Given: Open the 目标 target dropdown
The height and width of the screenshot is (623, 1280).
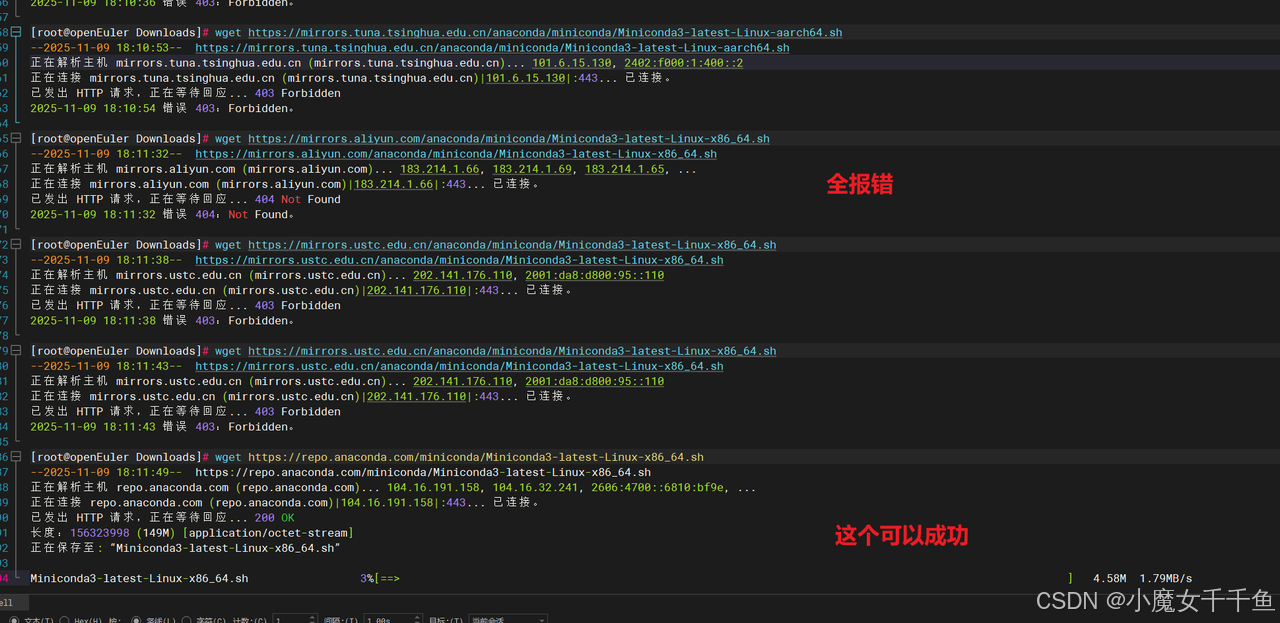Looking at the screenshot, I should [x=508, y=620].
